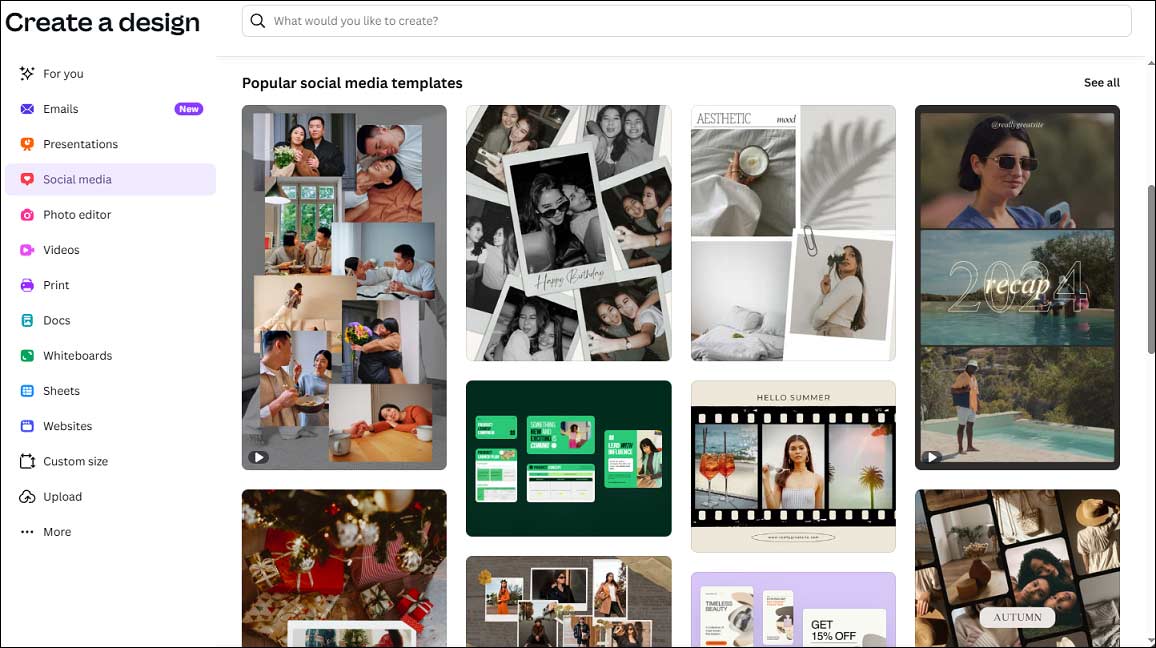Viewport: 1156px width, 648px height.
Task: Open the Emails section in the sidebar
Action: (63, 108)
